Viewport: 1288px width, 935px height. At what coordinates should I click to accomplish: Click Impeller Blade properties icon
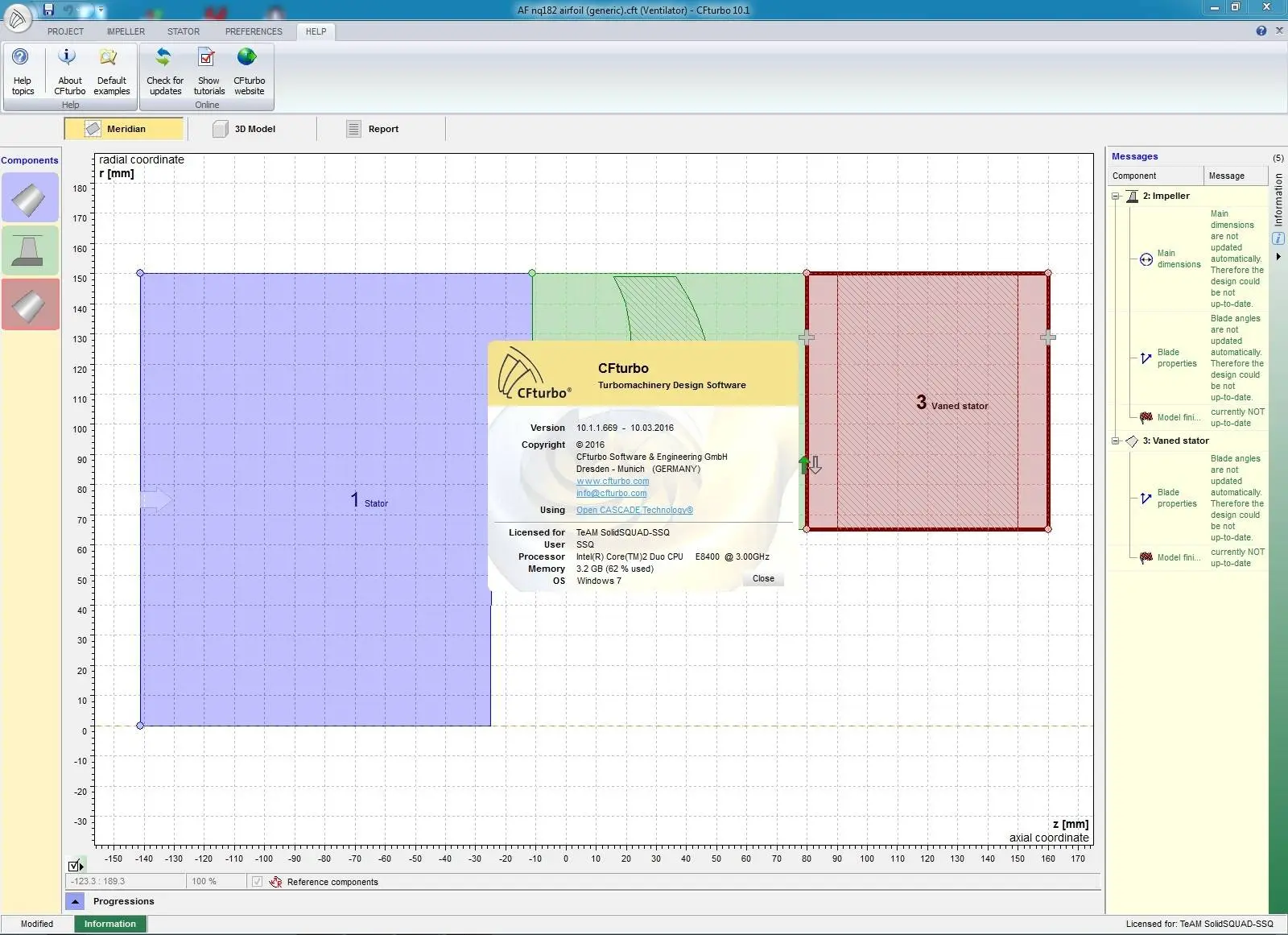coord(1146,358)
